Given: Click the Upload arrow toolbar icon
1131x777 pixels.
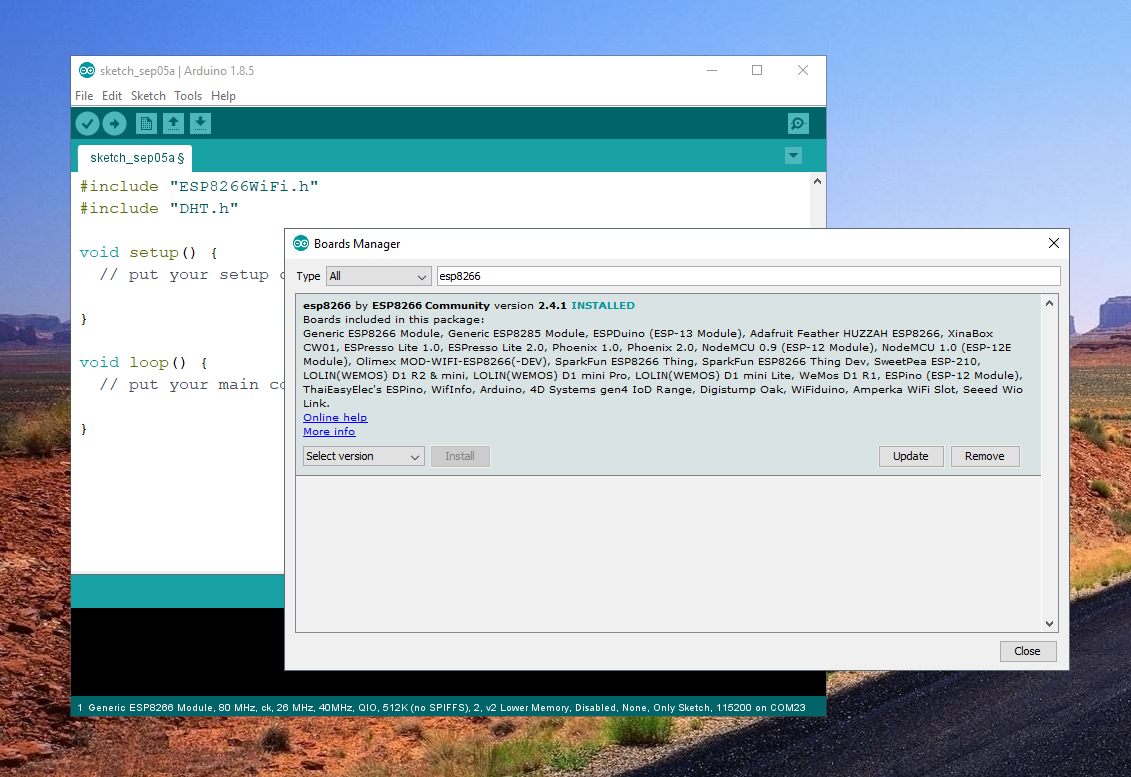Looking at the screenshot, I should coord(114,123).
